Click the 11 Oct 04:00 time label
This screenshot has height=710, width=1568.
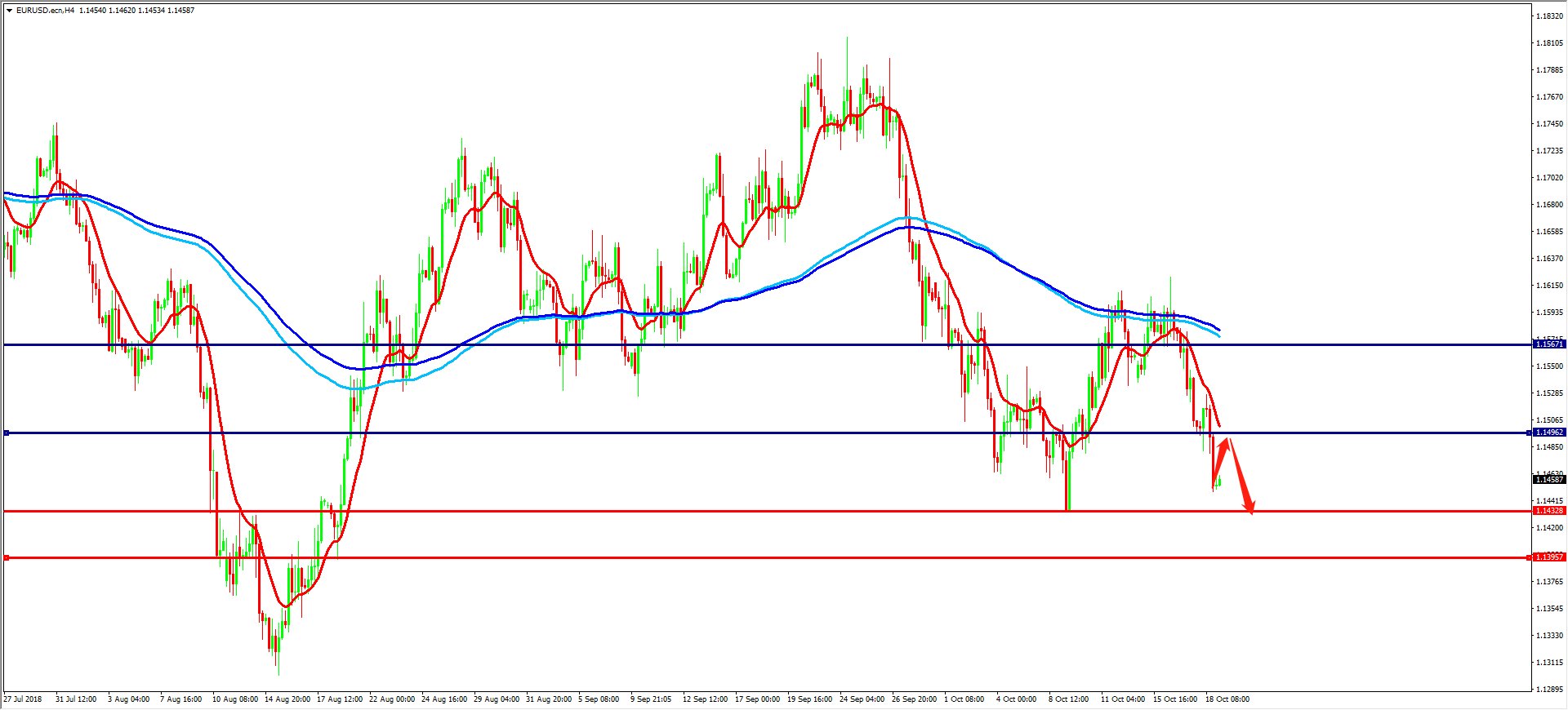tap(1123, 699)
